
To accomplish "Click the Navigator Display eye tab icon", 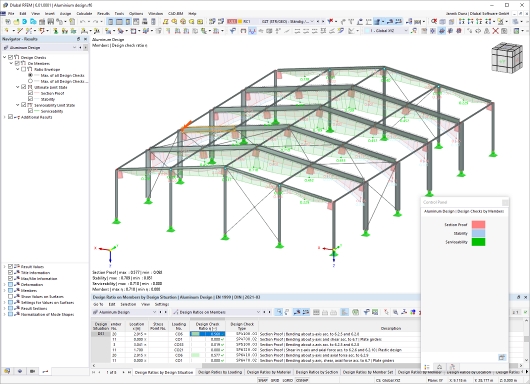I will [20, 371].
